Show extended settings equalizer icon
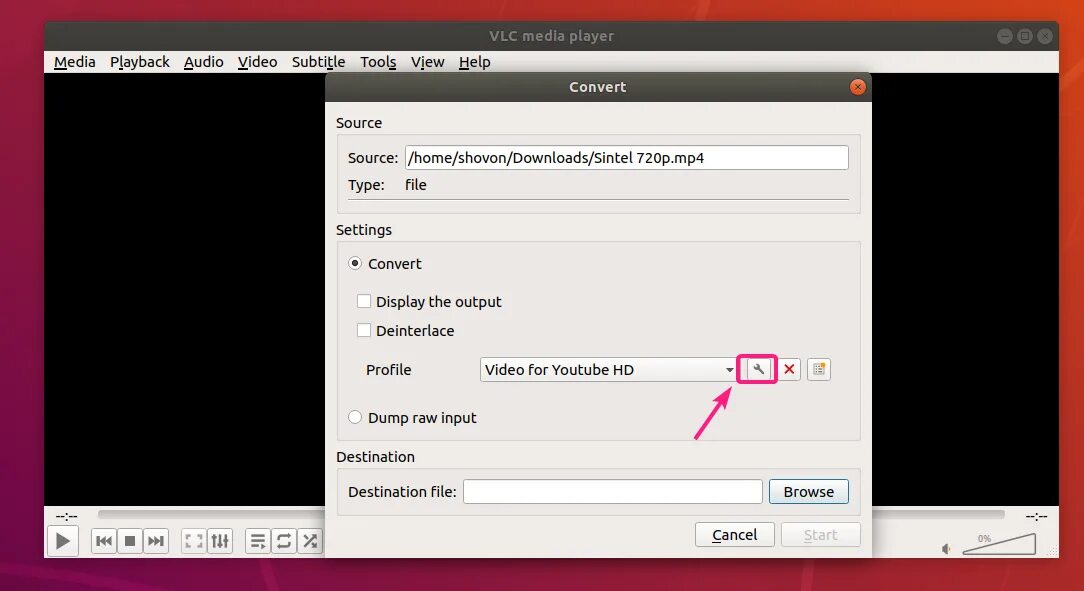The height and width of the screenshot is (591, 1084). click(x=220, y=541)
